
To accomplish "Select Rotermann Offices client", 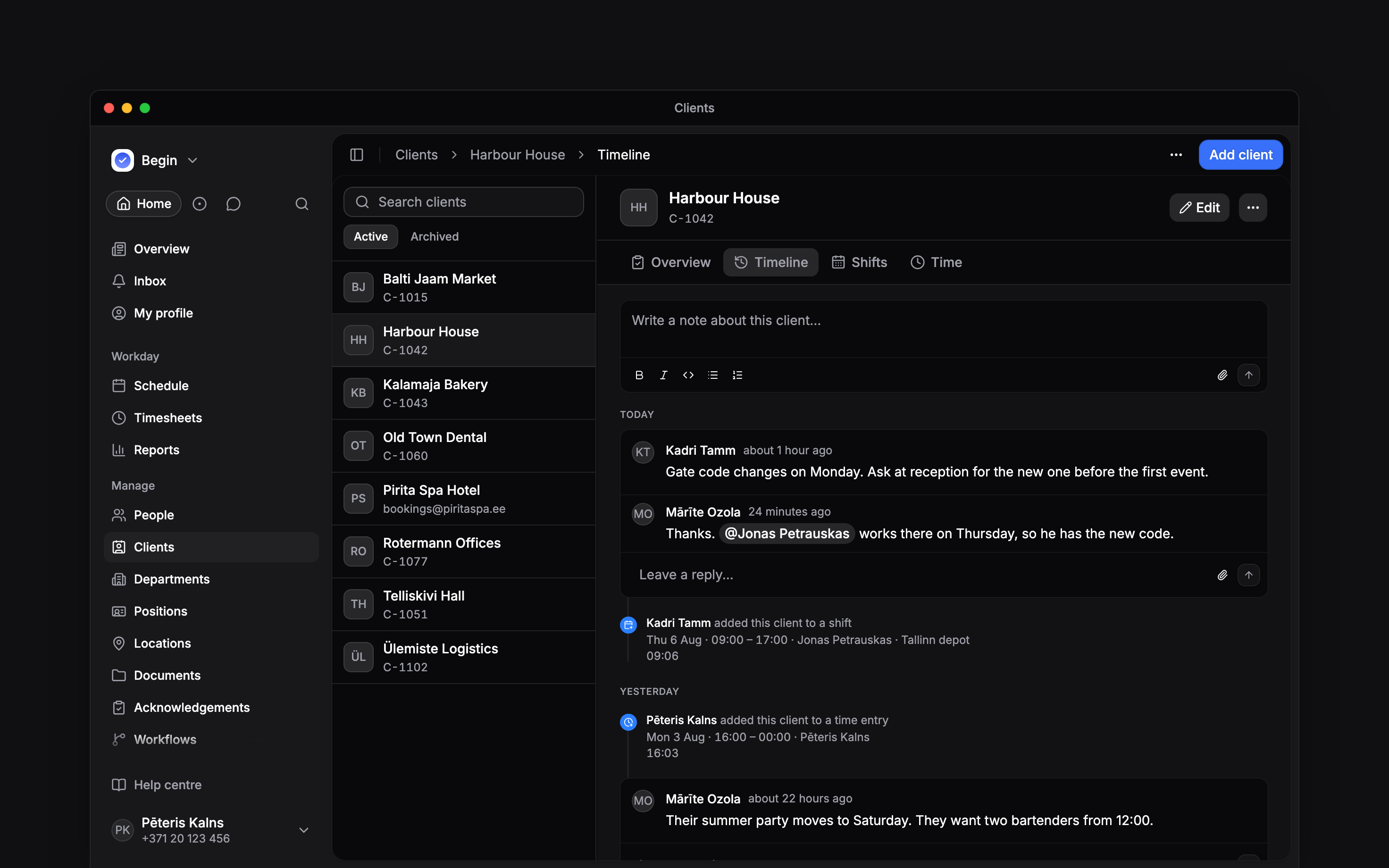I will click(x=464, y=551).
